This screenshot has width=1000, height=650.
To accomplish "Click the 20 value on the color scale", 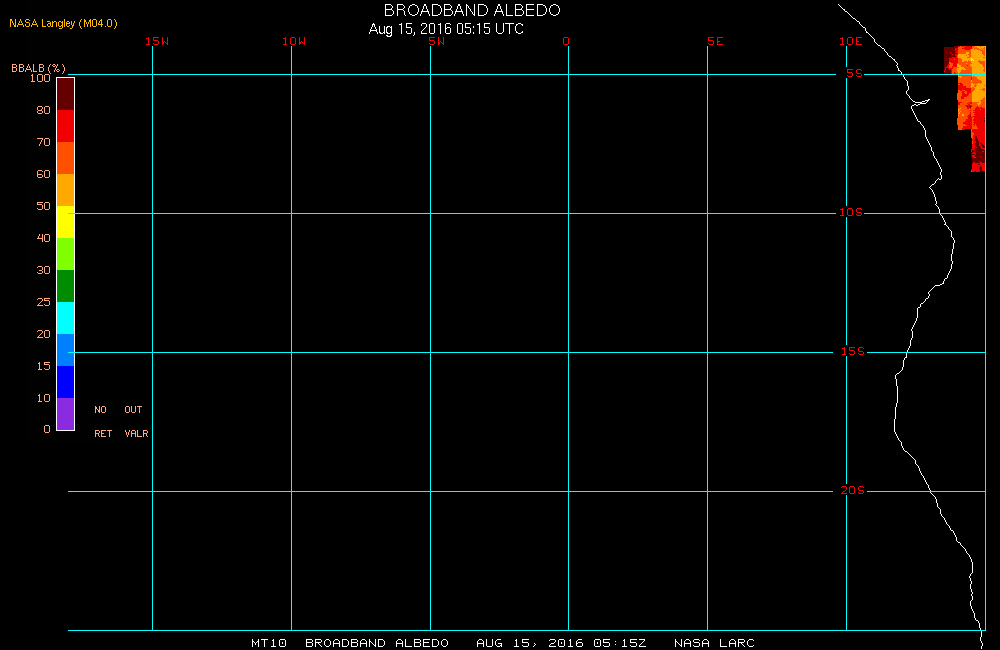I will coord(43,334).
